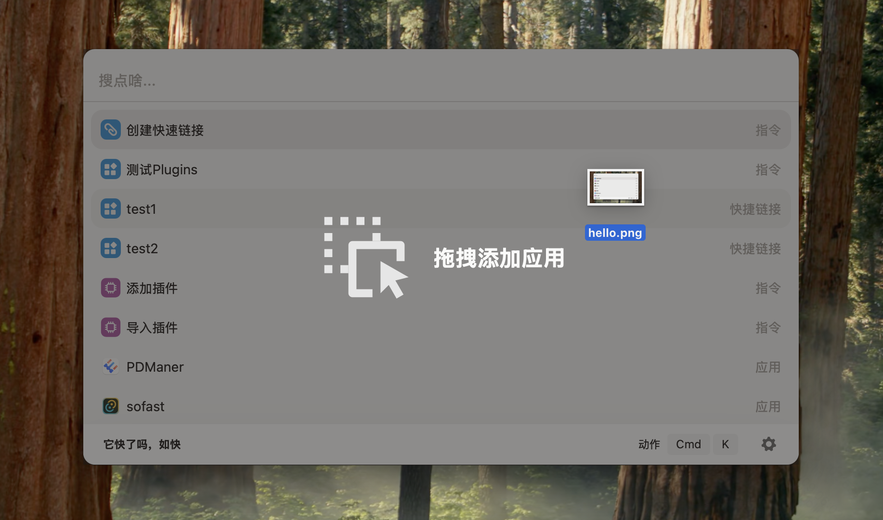Click the test1 quick link icon
Viewport: 883px width, 520px height.
point(110,208)
